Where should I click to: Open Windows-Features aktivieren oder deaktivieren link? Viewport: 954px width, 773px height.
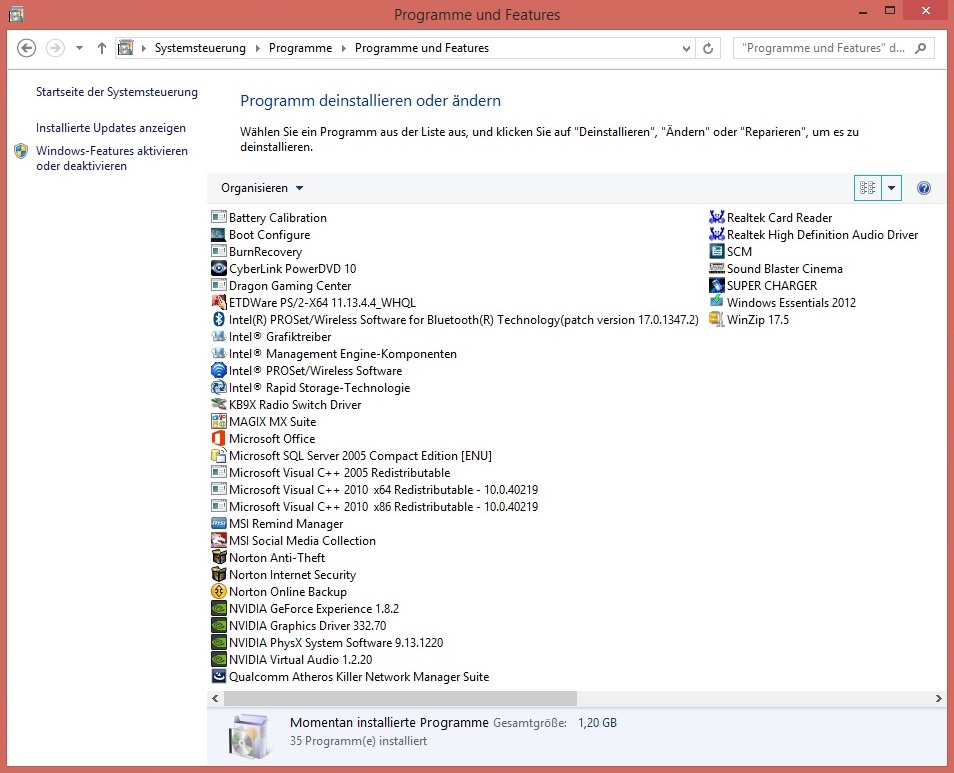(x=112, y=158)
